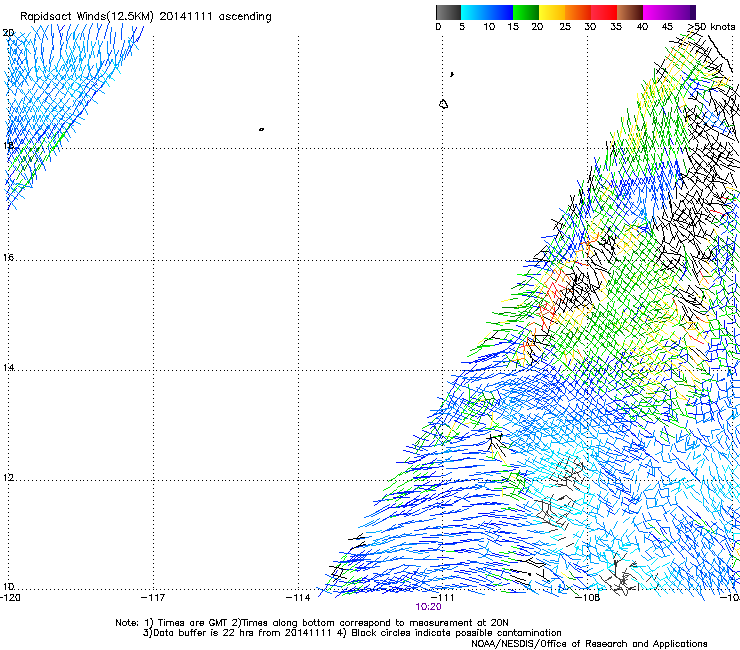
Task: Click the '10' legend tick label
Action: pos(489,27)
